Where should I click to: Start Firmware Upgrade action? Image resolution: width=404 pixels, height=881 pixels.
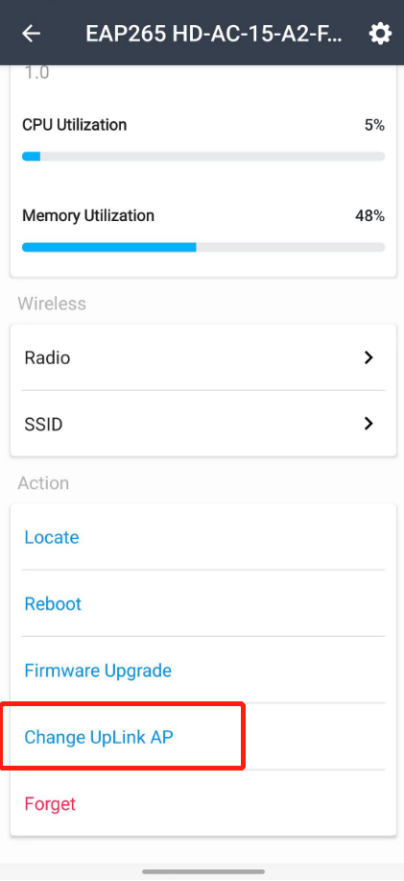[x=203, y=670]
